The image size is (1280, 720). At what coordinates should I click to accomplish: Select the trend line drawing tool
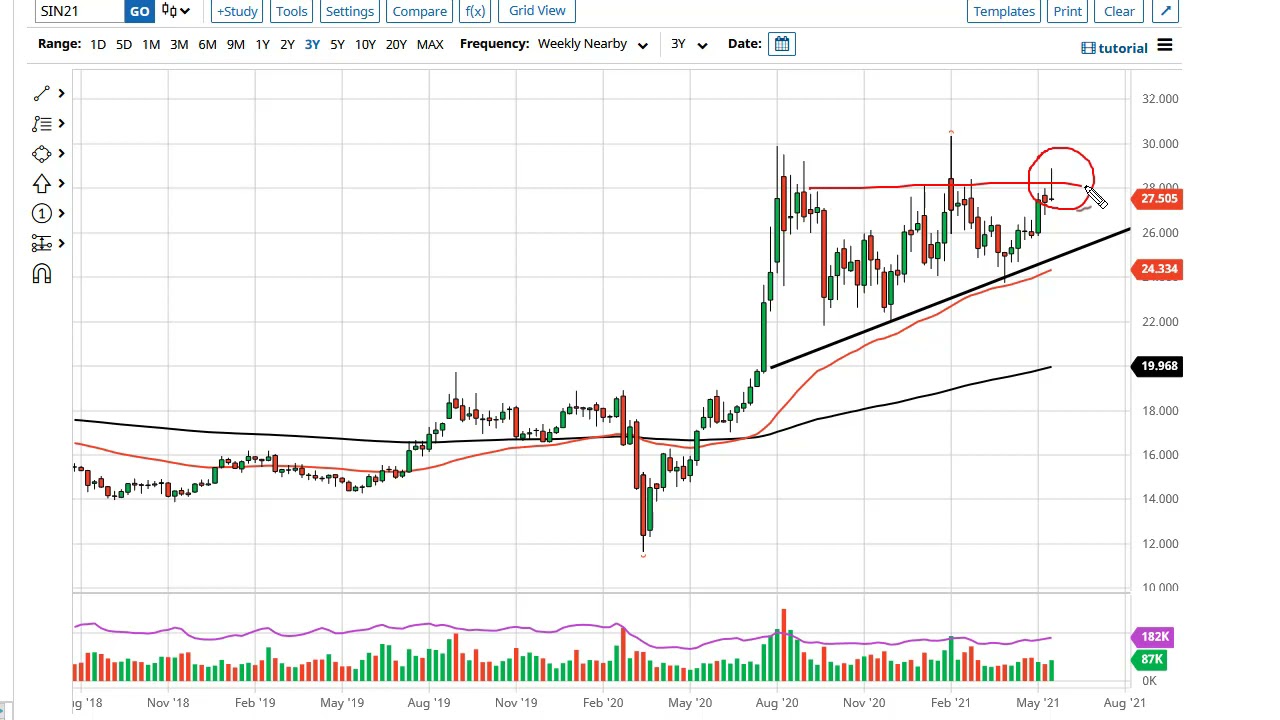click(x=41, y=93)
